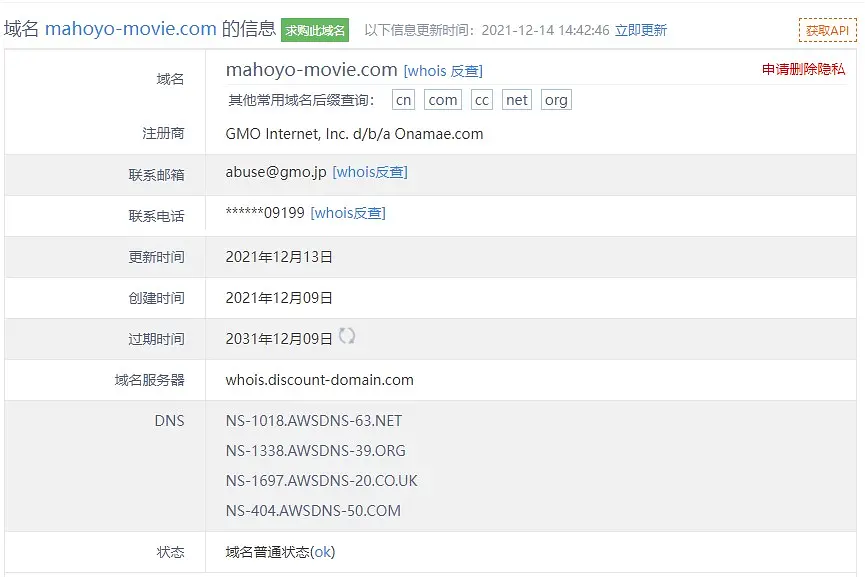865x577 pixels.
Task: Click the 立即更新 link
Action: pos(641,30)
